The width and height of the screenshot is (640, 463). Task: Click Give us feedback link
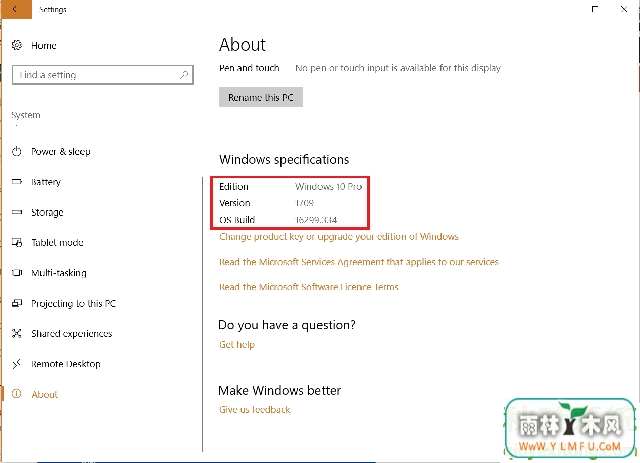pyautogui.click(x=255, y=410)
